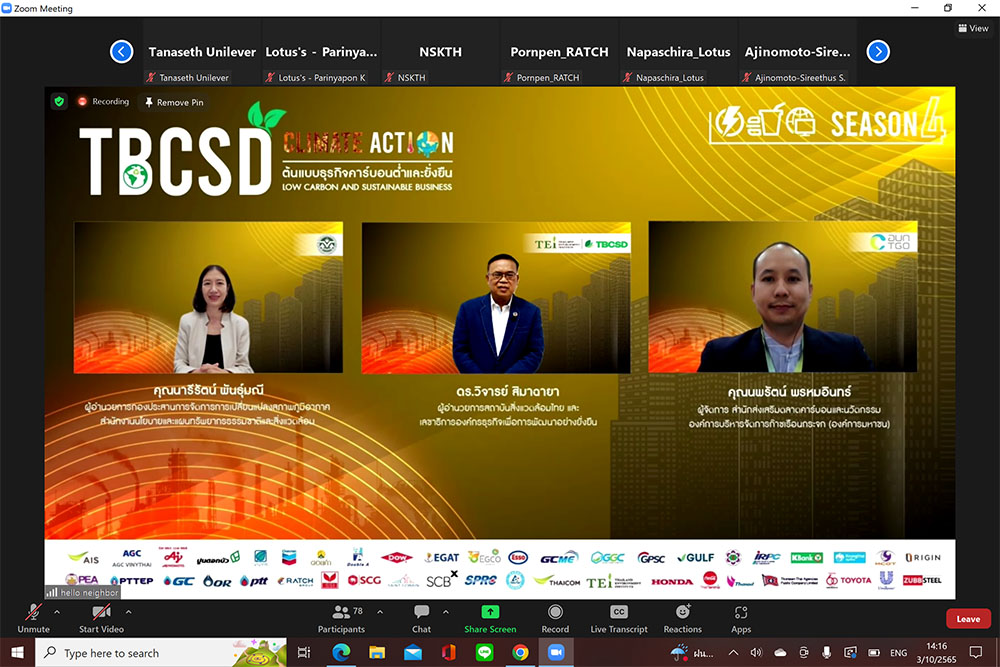Image resolution: width=1000 pixels, height=667 pixels.
Task: Open the weather widget on taskbar
Action: click(692, 652)
